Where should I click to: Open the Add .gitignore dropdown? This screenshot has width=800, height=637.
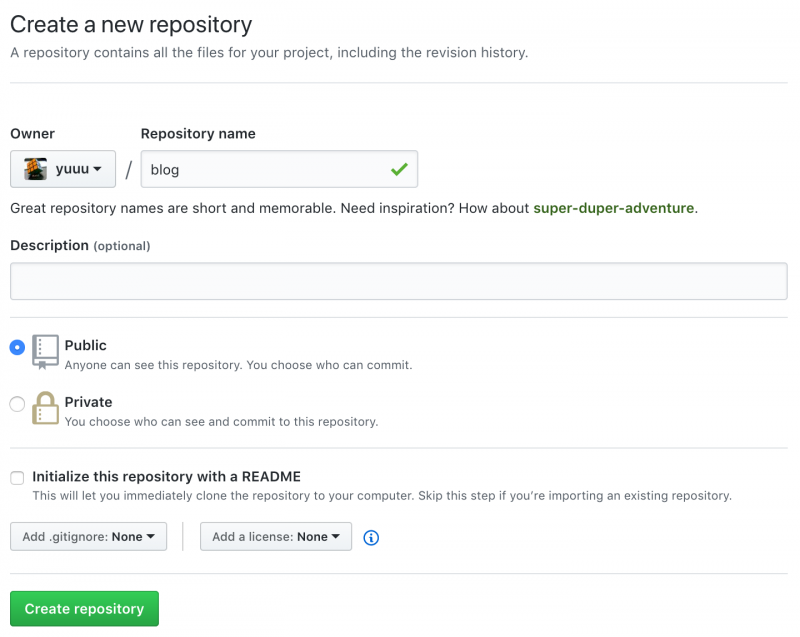(x=88, y=537)
